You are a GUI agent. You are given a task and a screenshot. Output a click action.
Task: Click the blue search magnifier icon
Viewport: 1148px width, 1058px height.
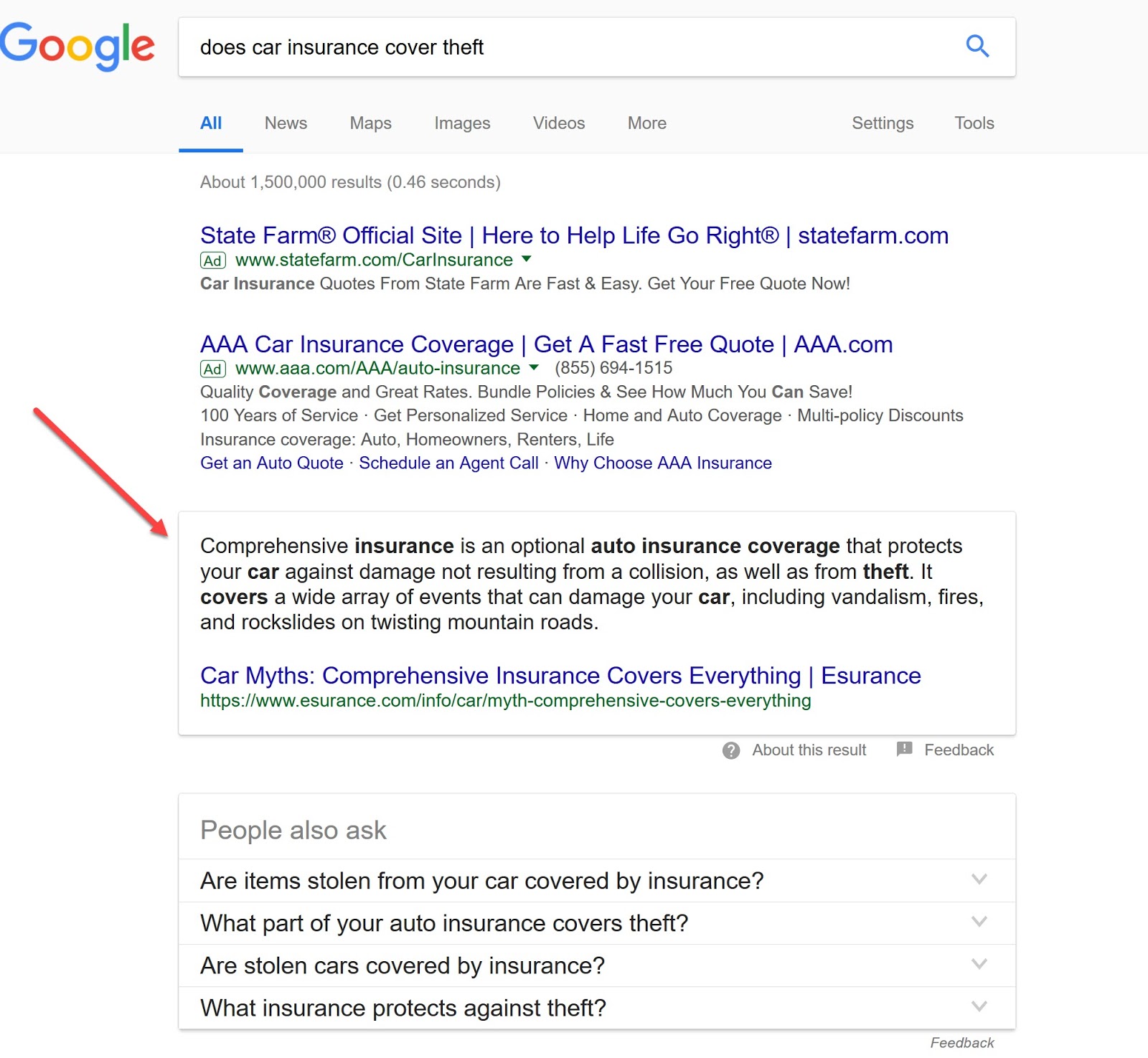coord(977,47)
